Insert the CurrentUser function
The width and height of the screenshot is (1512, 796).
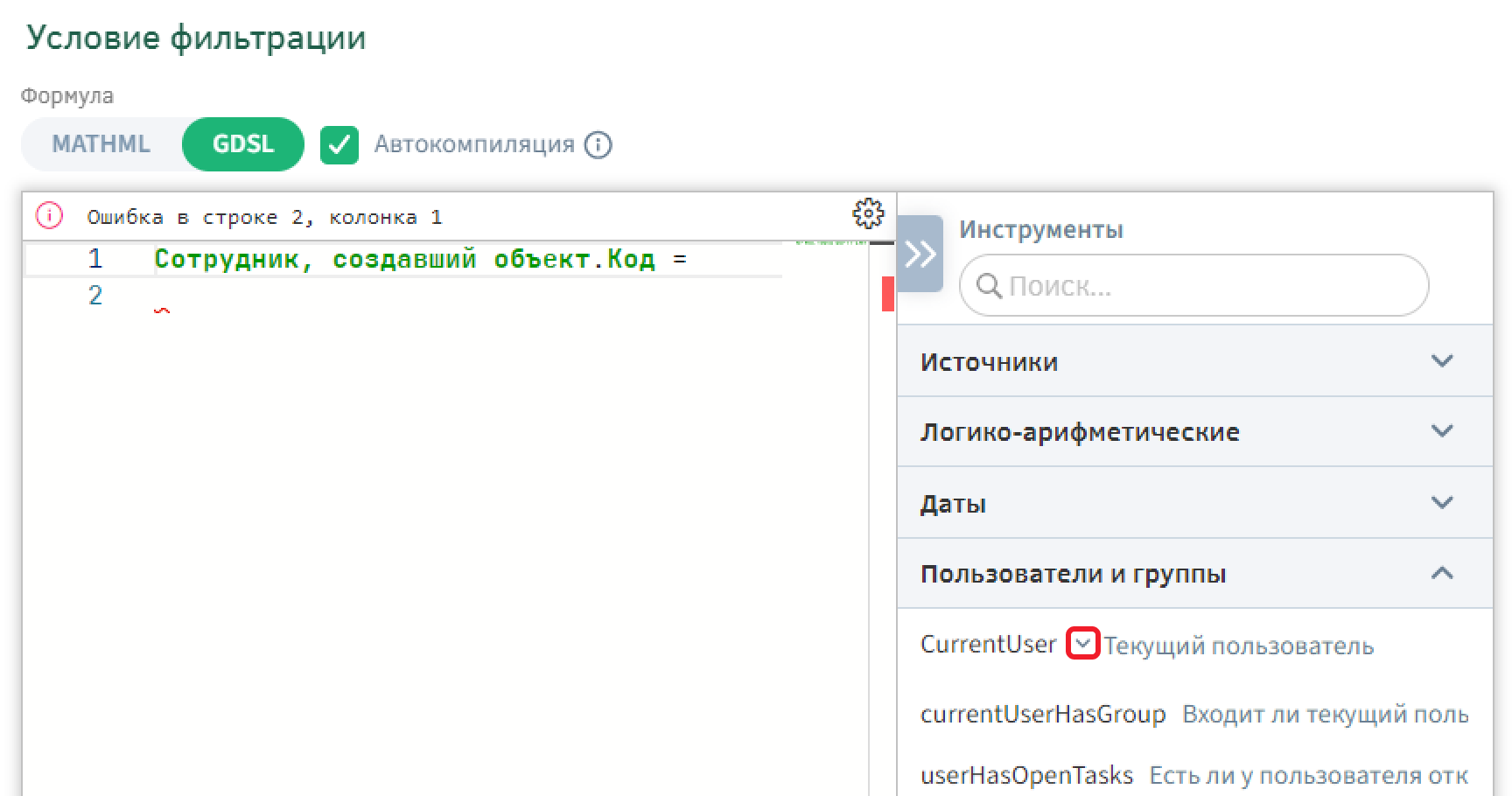point(988,645)
